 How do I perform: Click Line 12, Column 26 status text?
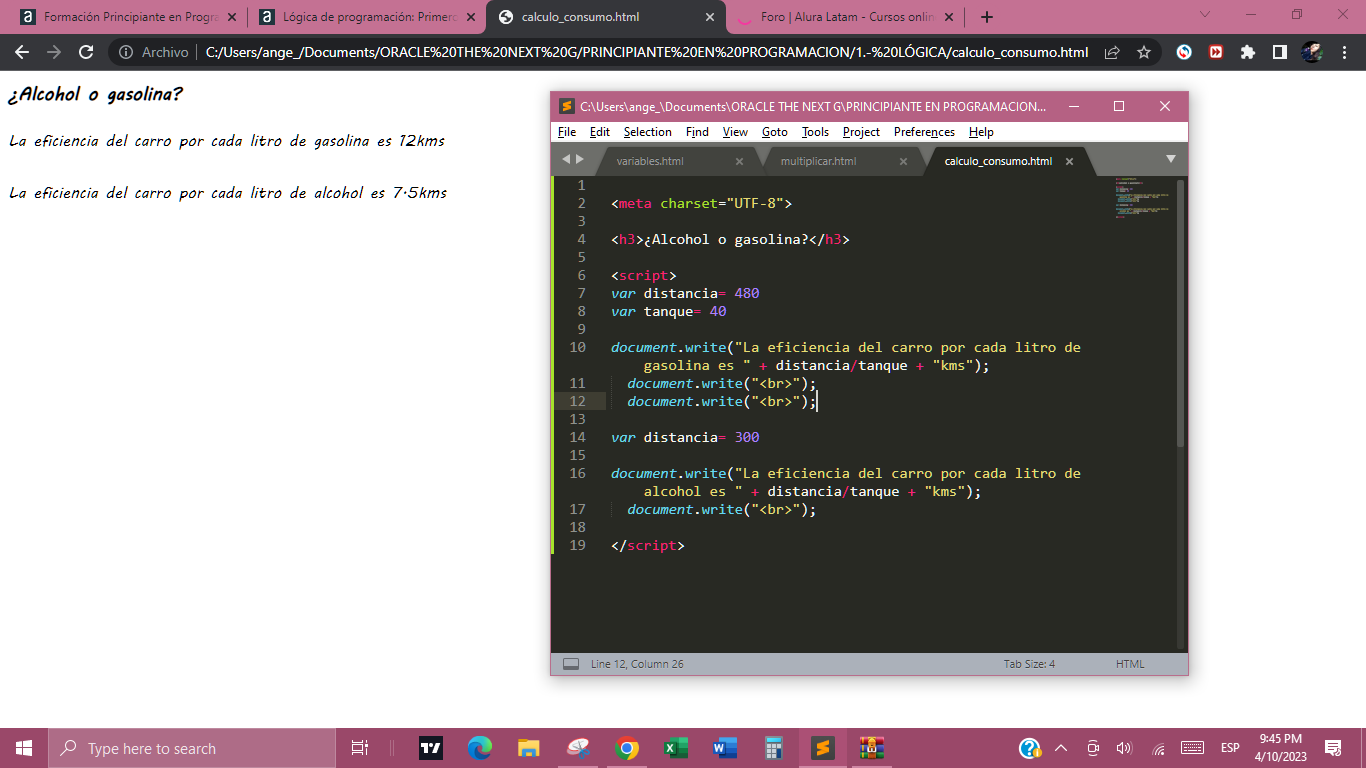(637, 664)
